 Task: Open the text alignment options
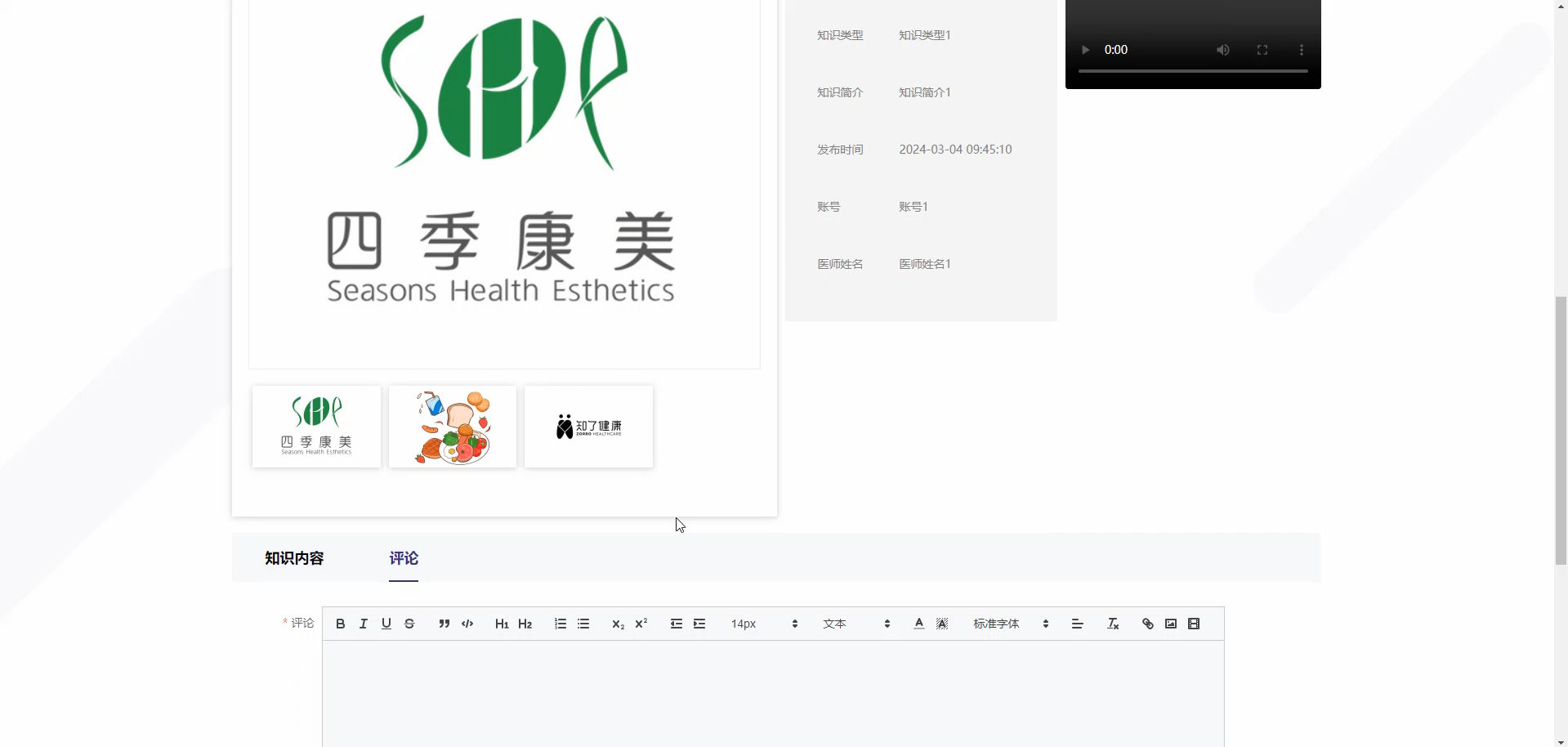click(x=1078, y=624)
